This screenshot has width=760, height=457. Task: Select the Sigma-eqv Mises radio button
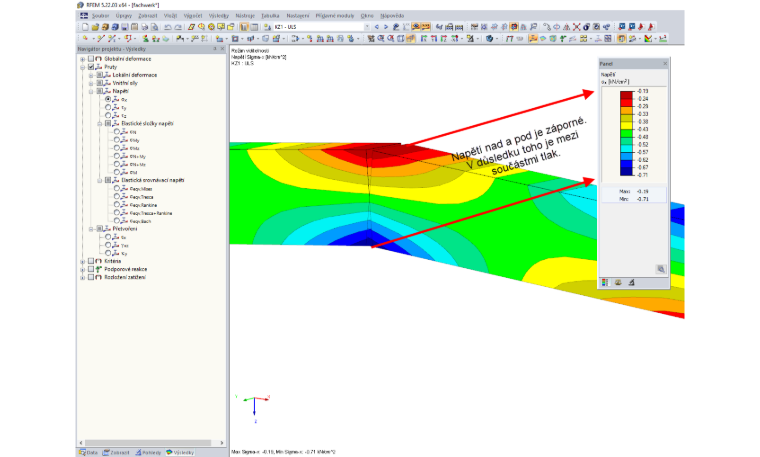point(116,188)
